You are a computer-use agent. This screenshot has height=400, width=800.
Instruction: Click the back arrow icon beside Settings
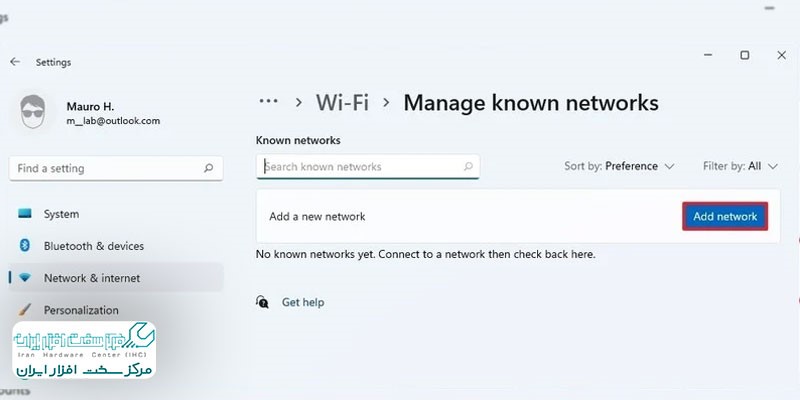[15, 62]
